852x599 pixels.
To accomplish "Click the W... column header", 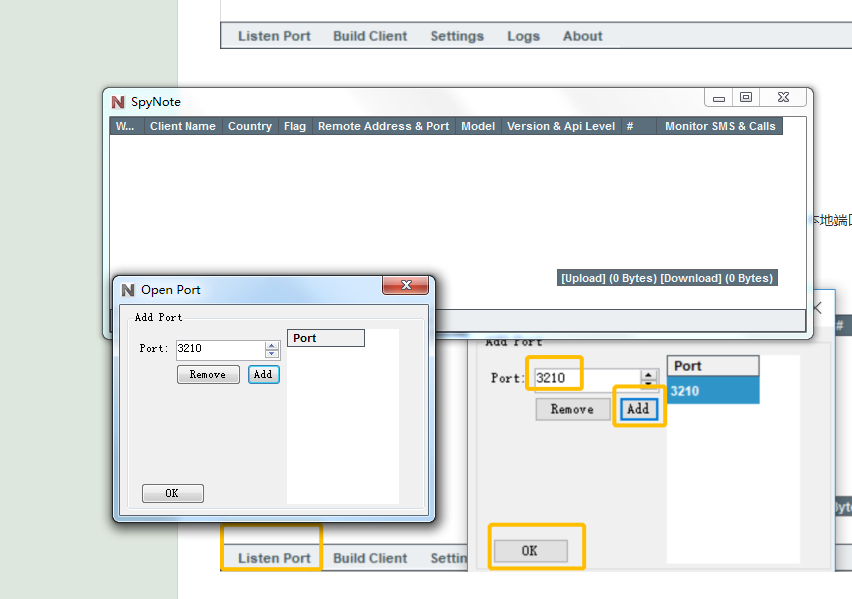I will [126, 126].
